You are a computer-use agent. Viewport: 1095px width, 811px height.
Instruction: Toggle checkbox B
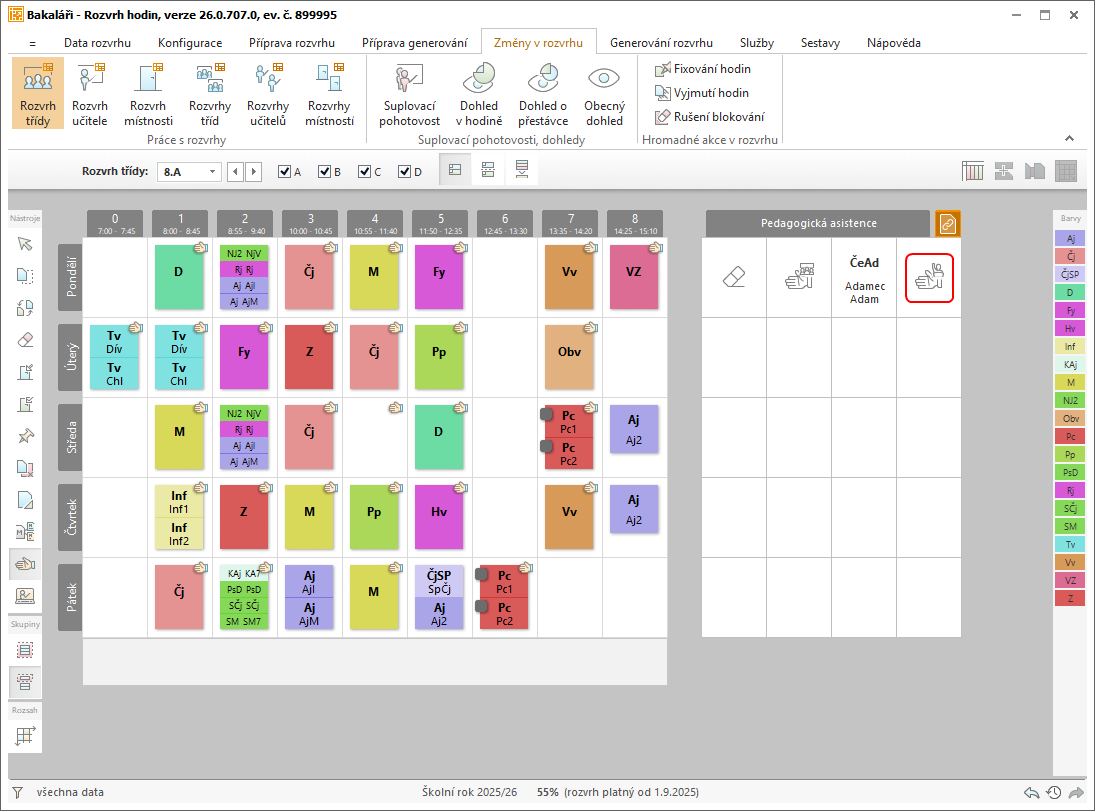tap(324, 172)
